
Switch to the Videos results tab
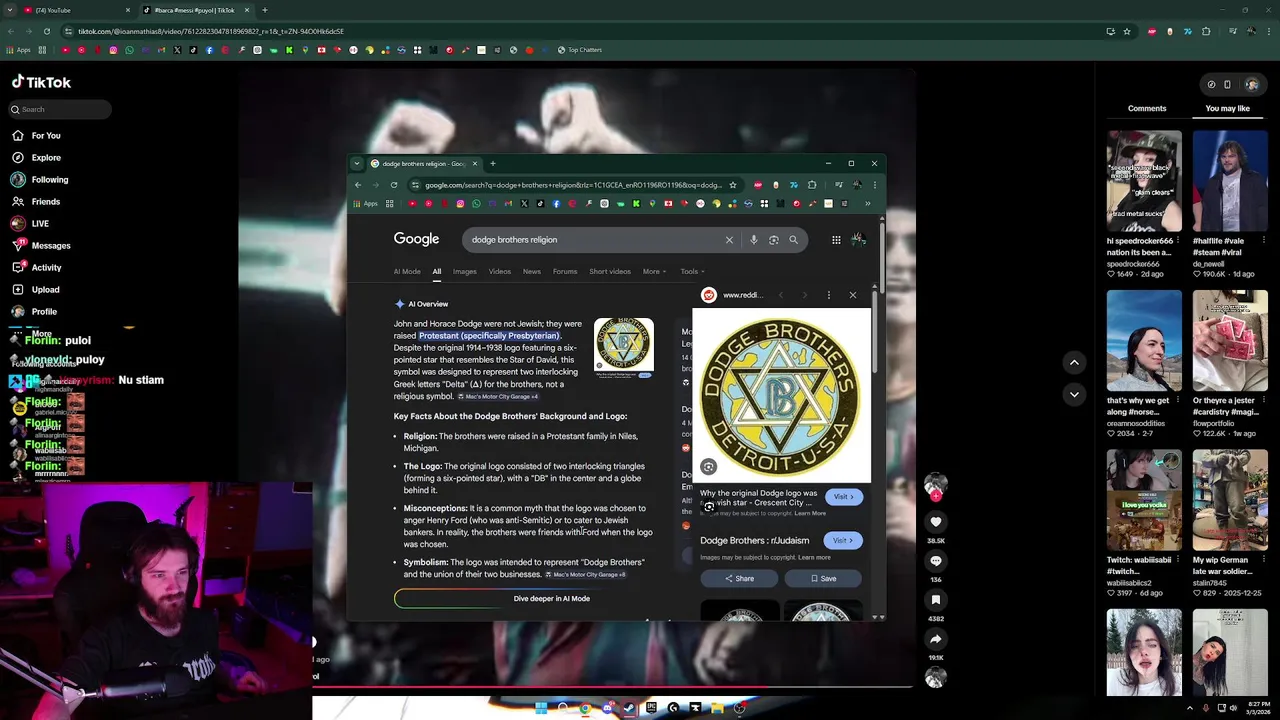tap(500, 271)
